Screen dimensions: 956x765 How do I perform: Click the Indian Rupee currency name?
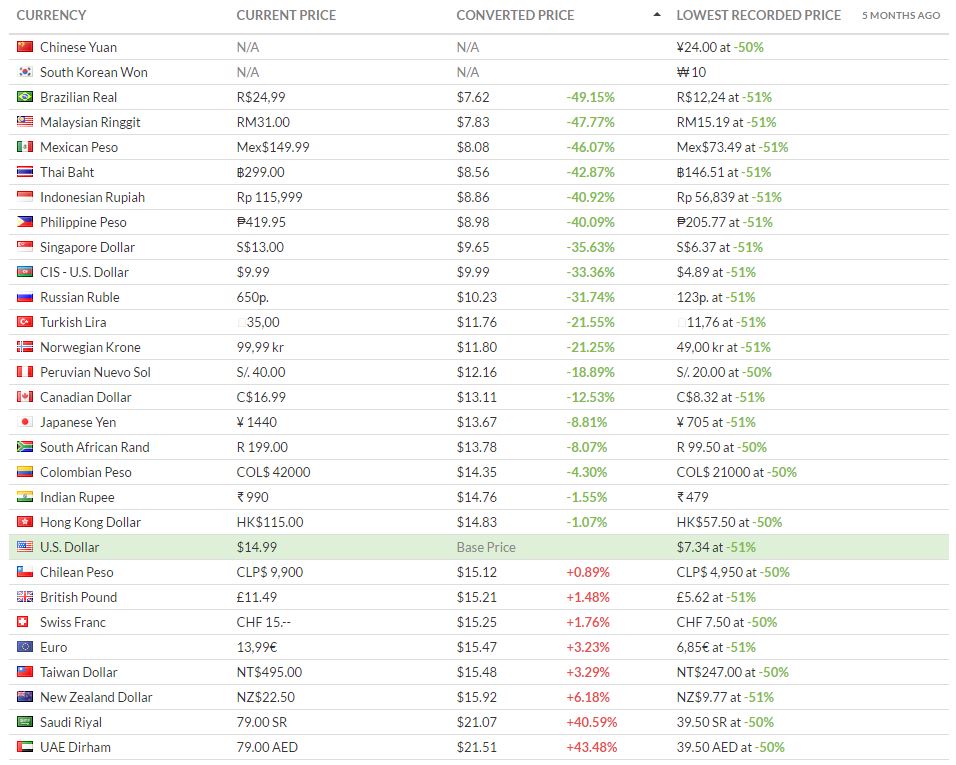click(x=77, y=497)
